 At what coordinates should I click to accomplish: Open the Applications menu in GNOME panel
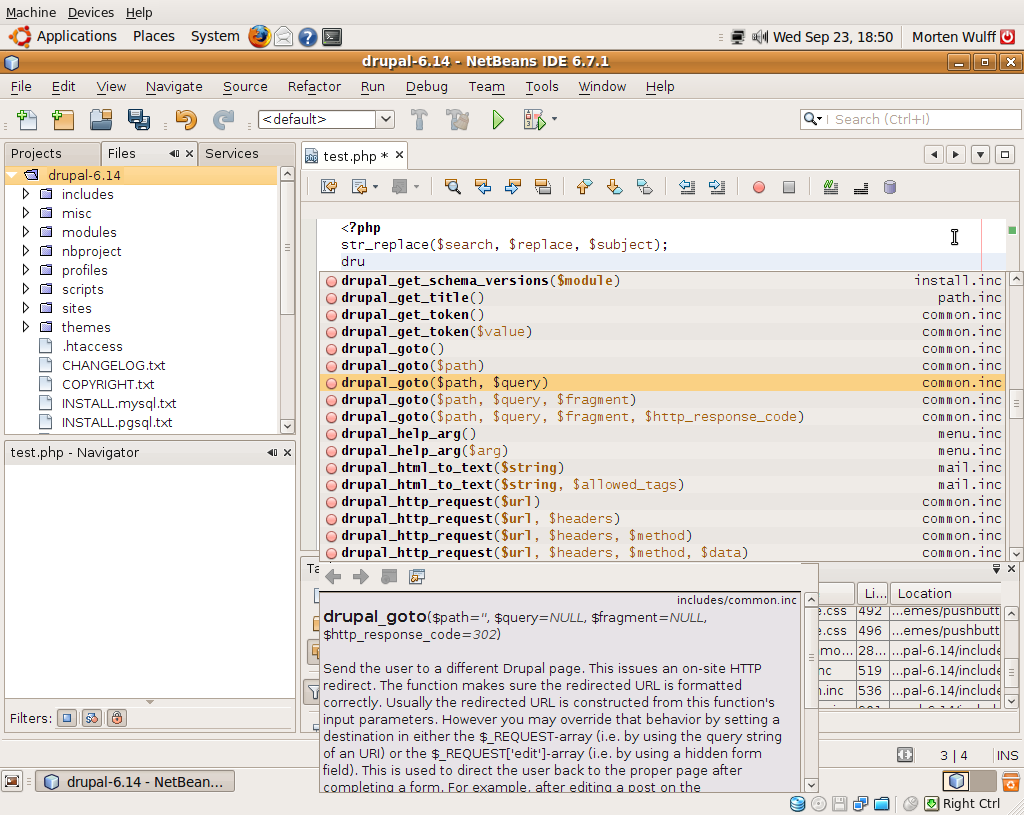[76, 37]
